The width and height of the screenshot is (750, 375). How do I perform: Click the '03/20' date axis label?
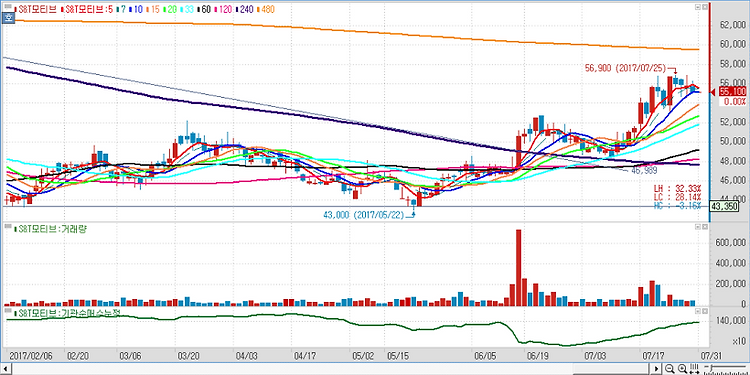tap(188, 356)
